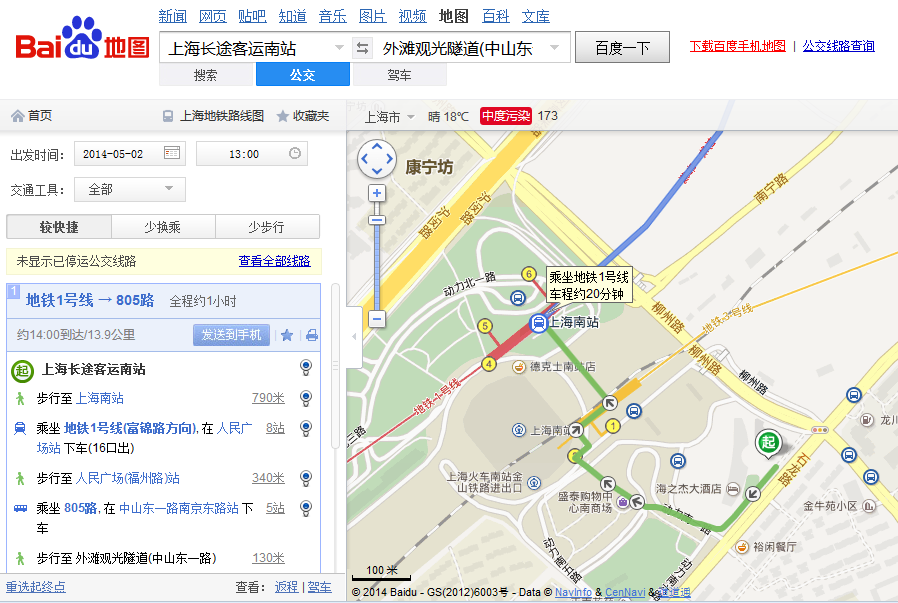Open the NavInfo data provider link
Screen dimensions: 898x603
pyautogui.click(x=573, y=592)
